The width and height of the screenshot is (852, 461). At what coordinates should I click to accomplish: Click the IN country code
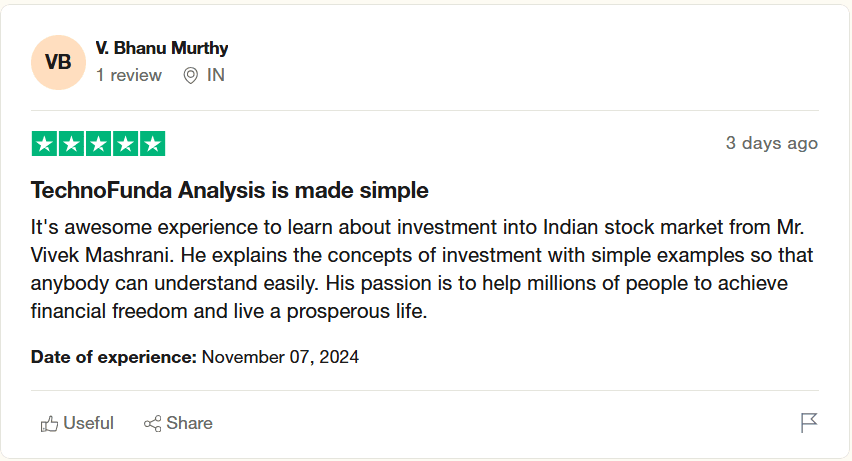click(216, 75)
